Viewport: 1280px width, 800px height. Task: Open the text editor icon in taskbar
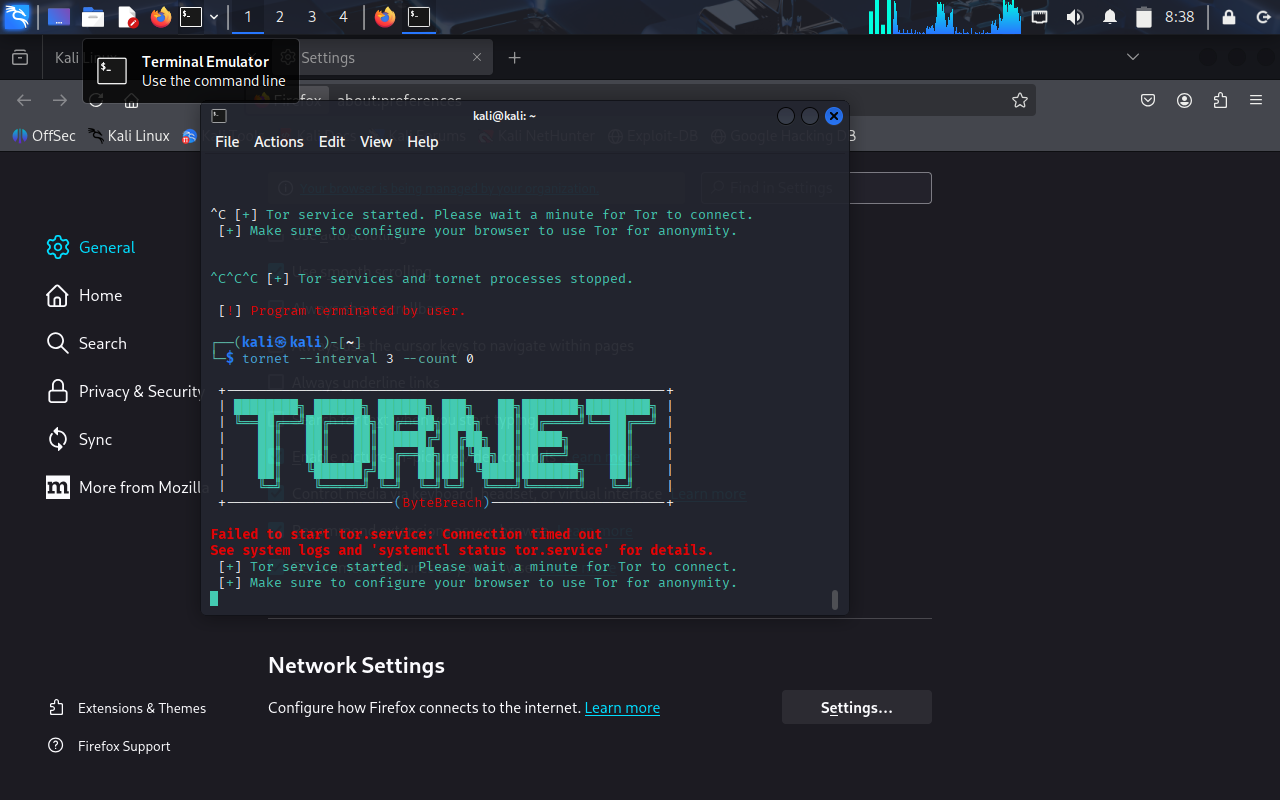pos(127,16)
